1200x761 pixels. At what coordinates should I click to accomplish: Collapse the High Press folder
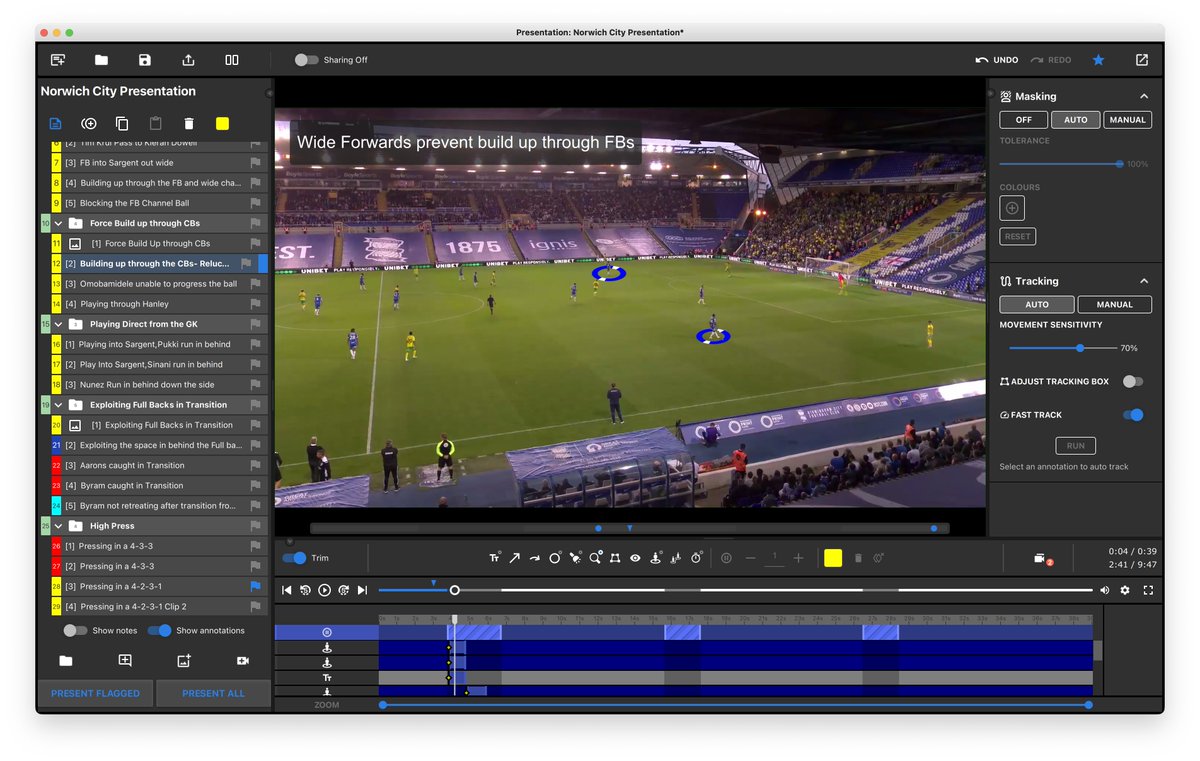coord(58,526)
